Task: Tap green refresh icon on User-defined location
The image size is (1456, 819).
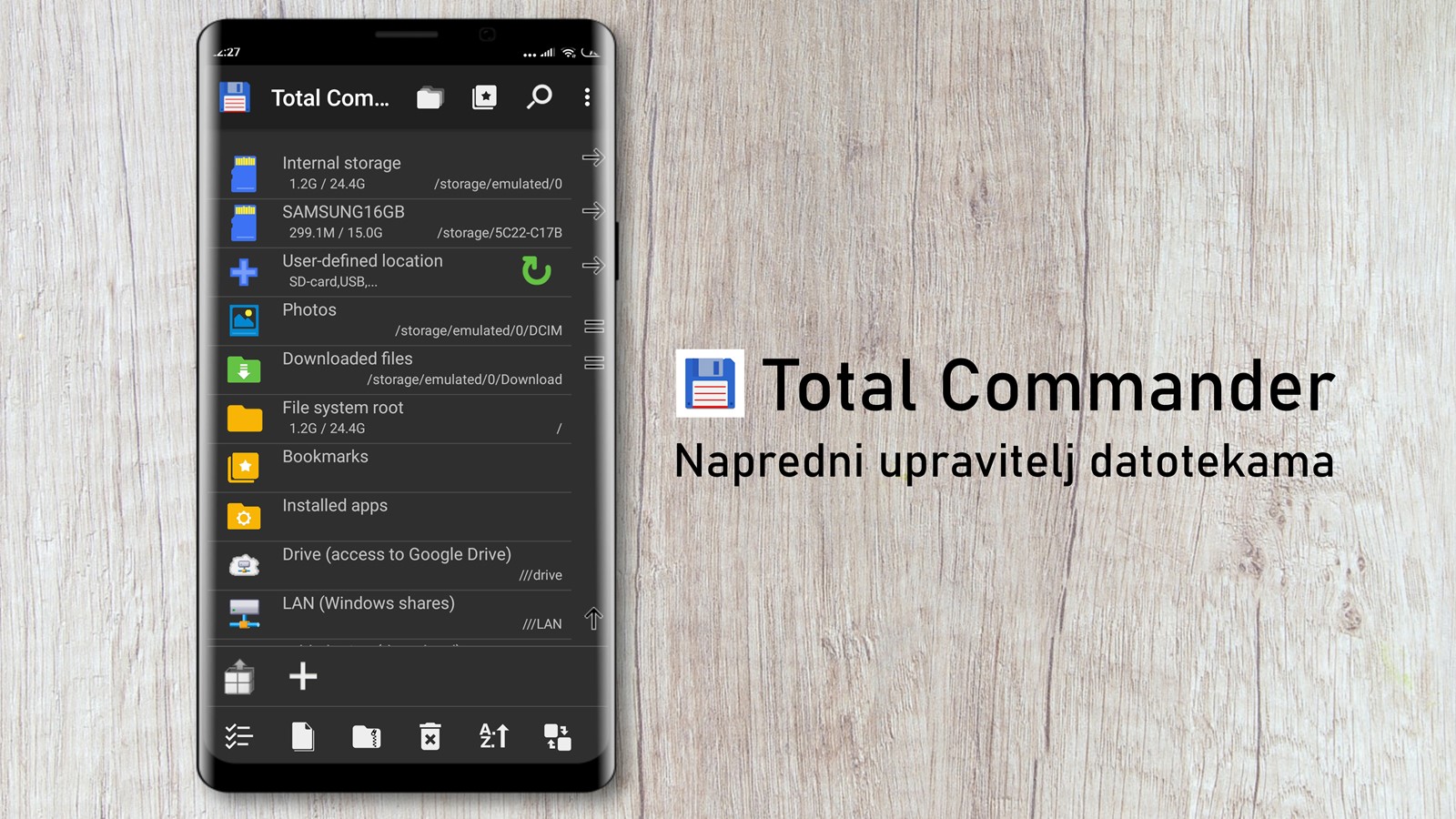Action: [537, 270]
